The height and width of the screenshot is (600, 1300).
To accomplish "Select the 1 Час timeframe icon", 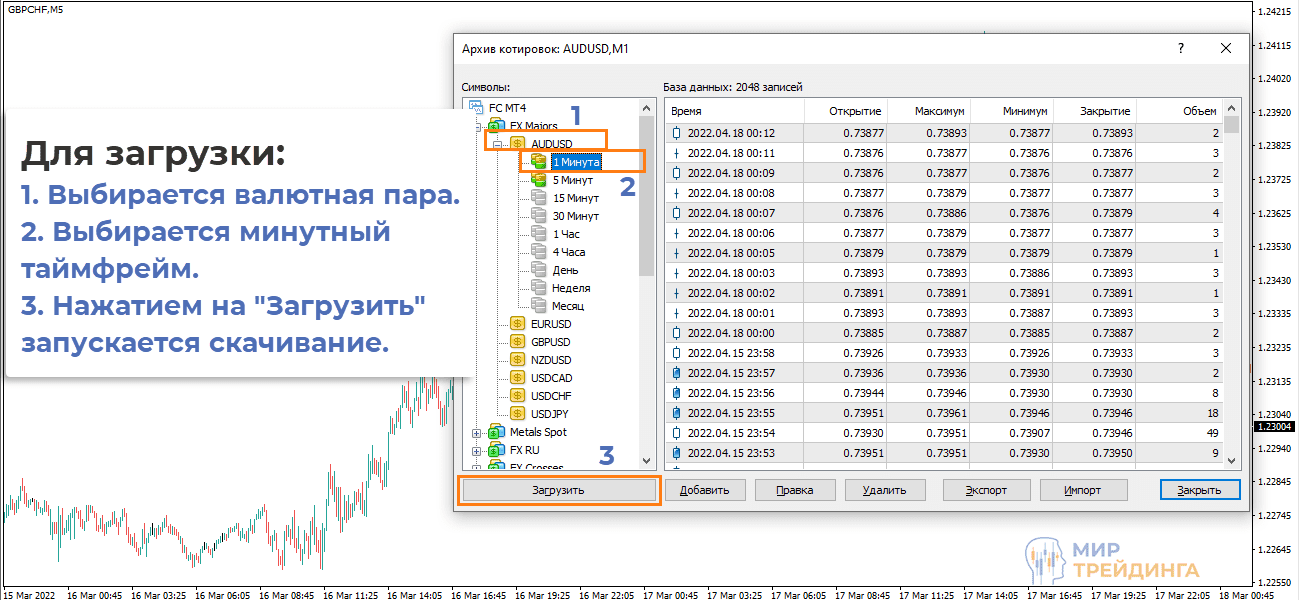I will tap(539, 233).
